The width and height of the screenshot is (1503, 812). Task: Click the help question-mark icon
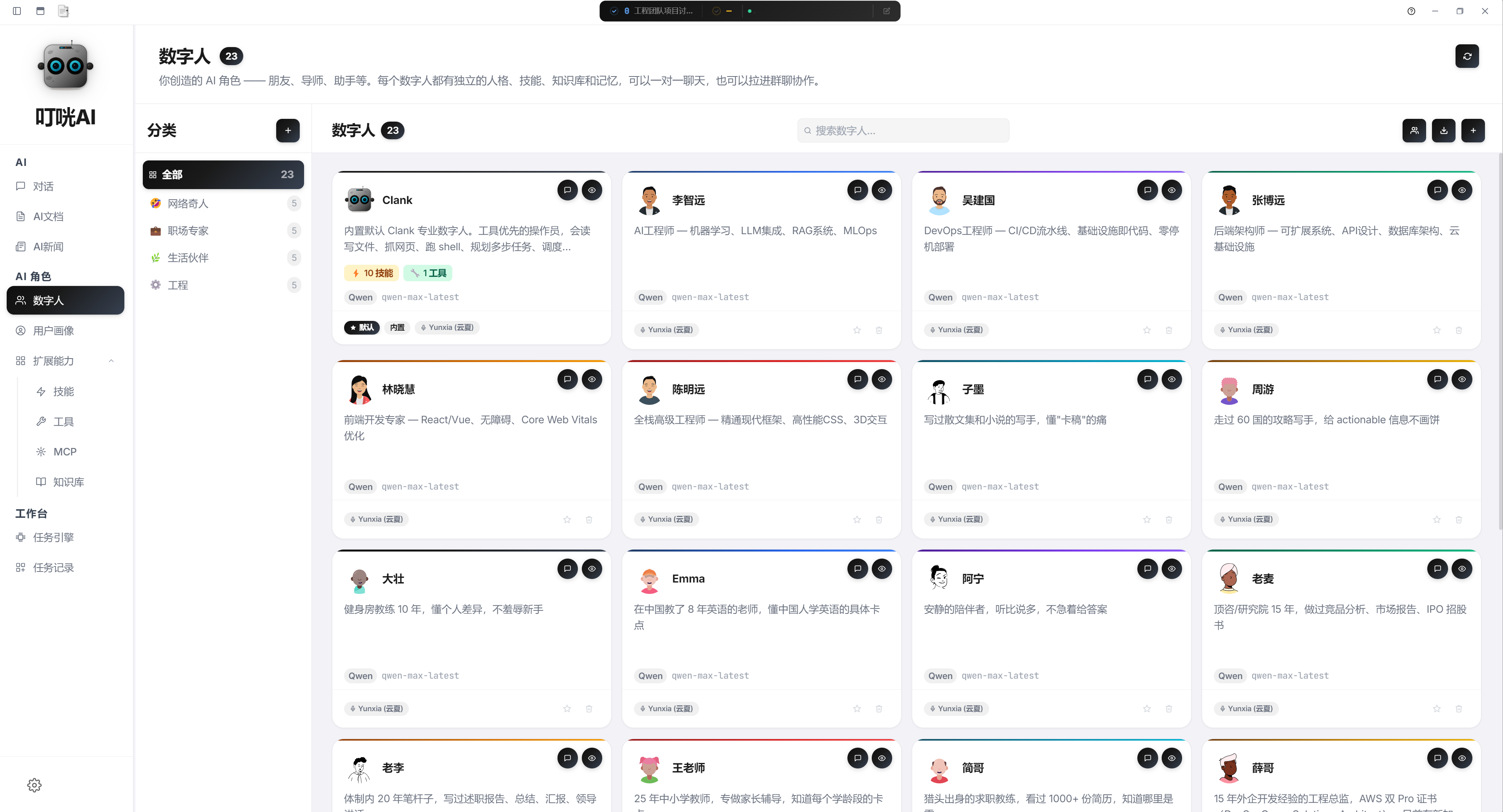tap(1411, 11)
